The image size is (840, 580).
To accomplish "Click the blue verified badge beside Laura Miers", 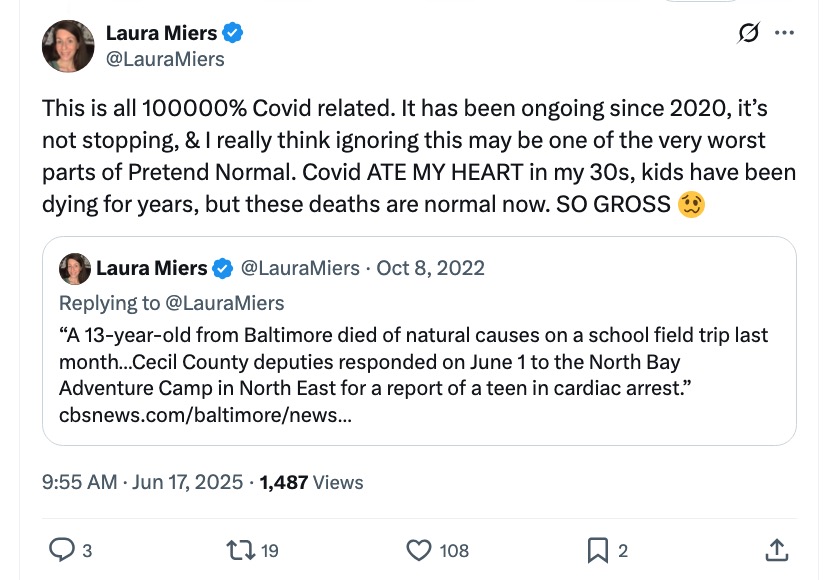I will [233, 33].
